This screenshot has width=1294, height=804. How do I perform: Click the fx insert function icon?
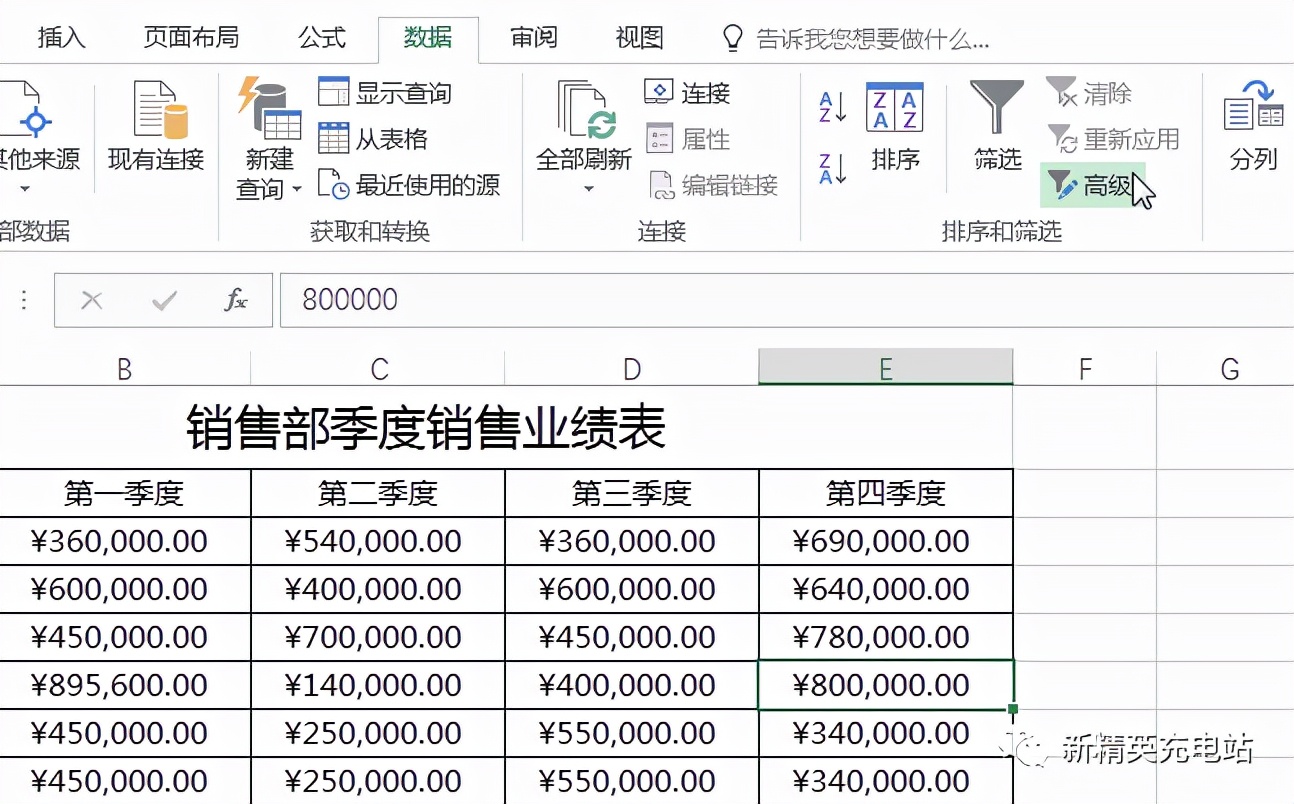[x=234, y=299]
